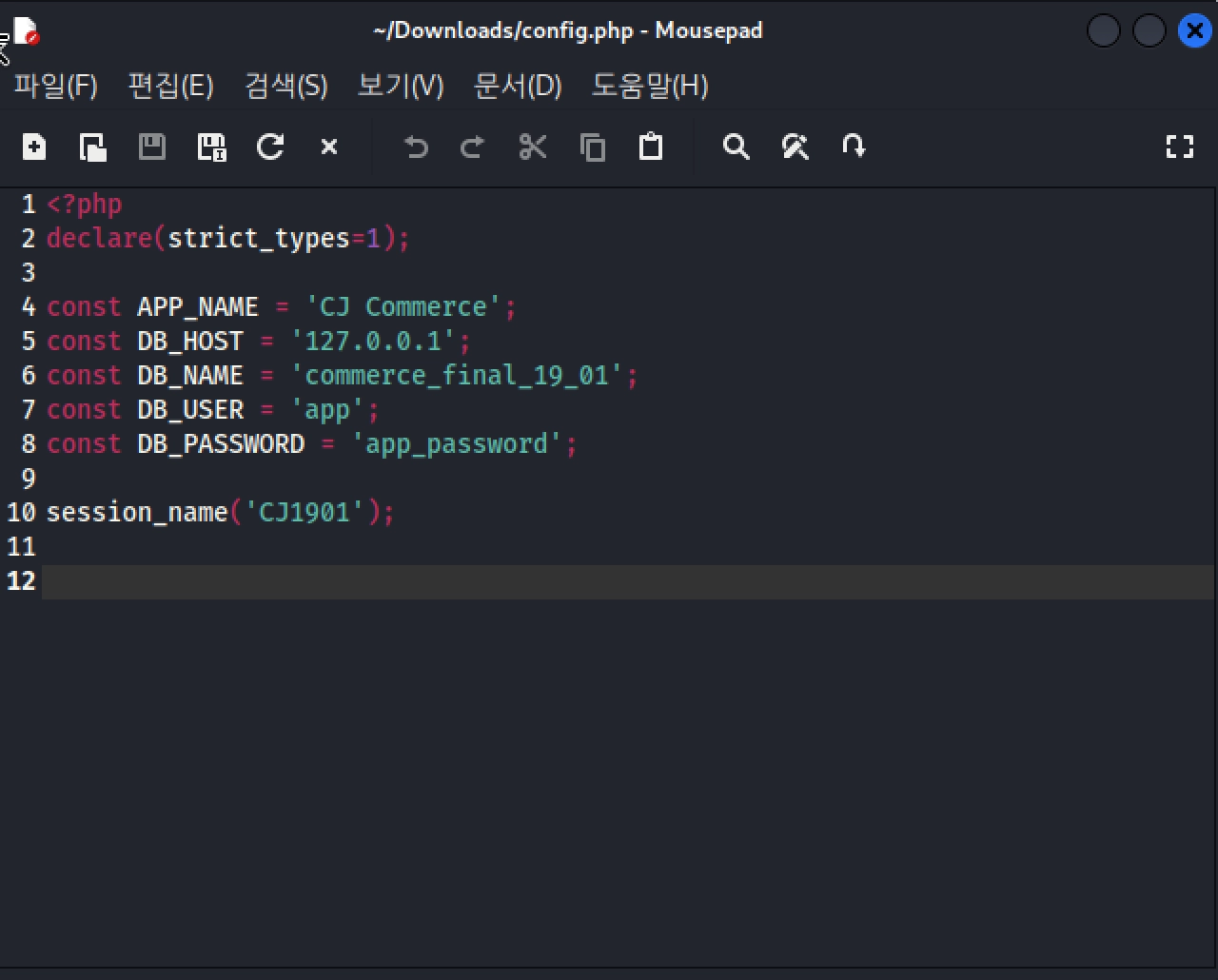Image resolution: width=1218 pixels, height=980 pixels.
Task: Click the 'CJ Commerce' string value
Action: pos(403,306)
